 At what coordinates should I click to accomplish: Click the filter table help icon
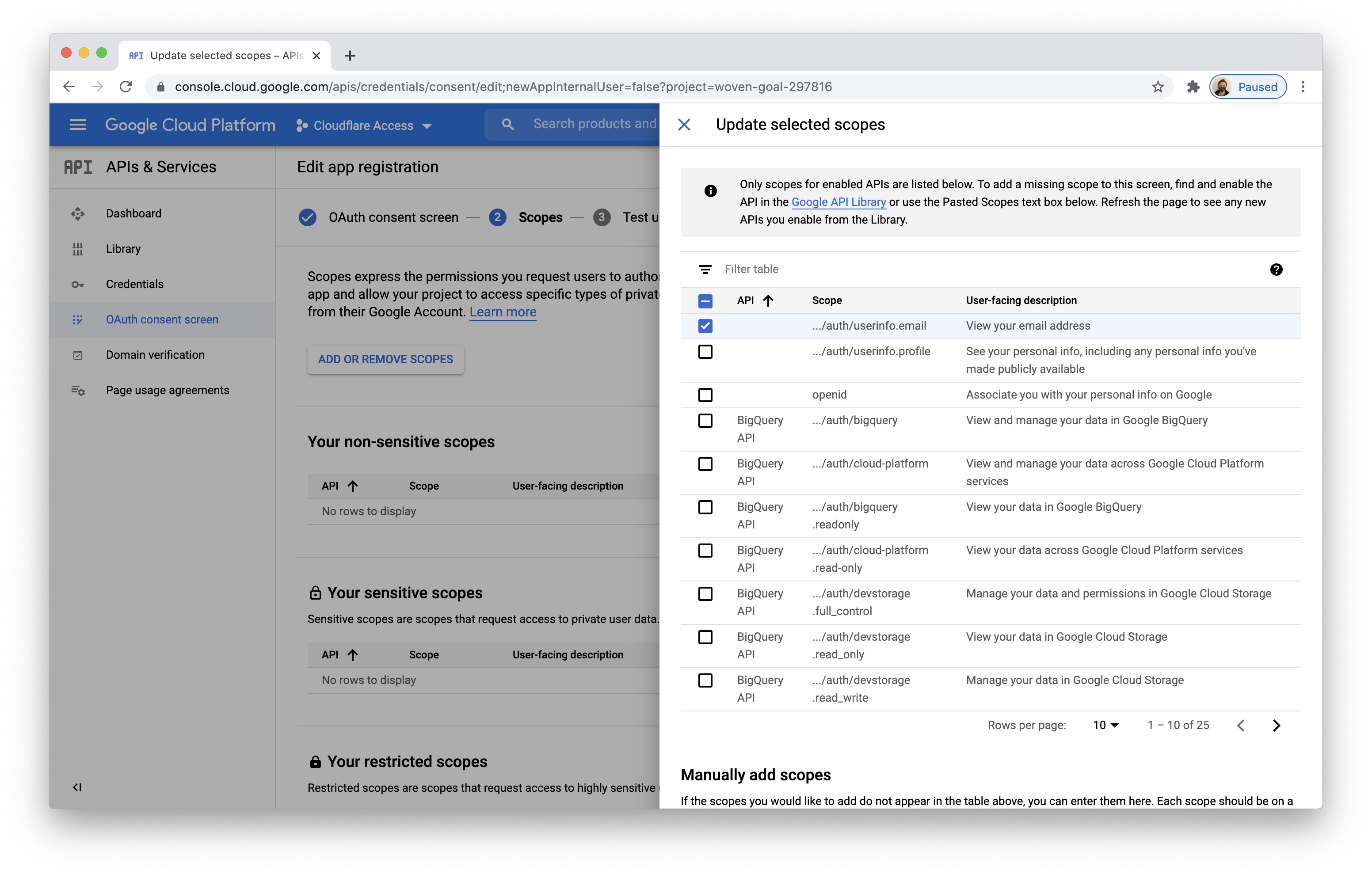tap(1276, 270)
